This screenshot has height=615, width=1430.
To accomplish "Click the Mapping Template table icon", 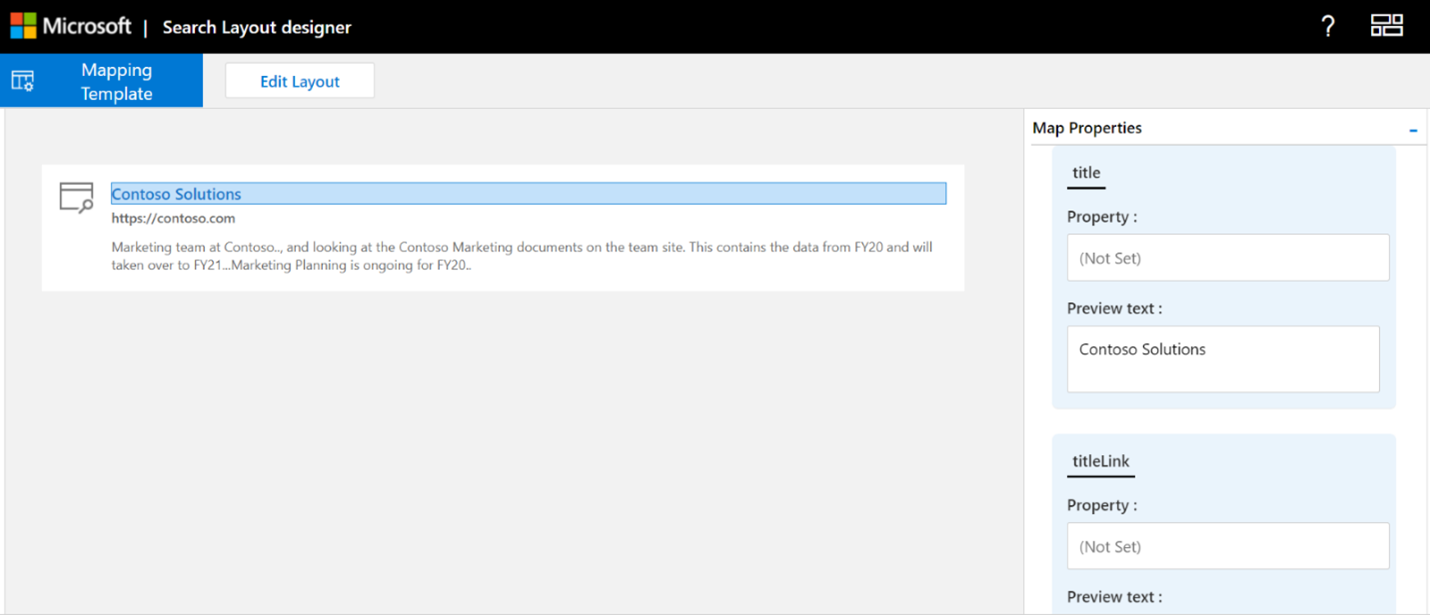I will tap(22, 80).
